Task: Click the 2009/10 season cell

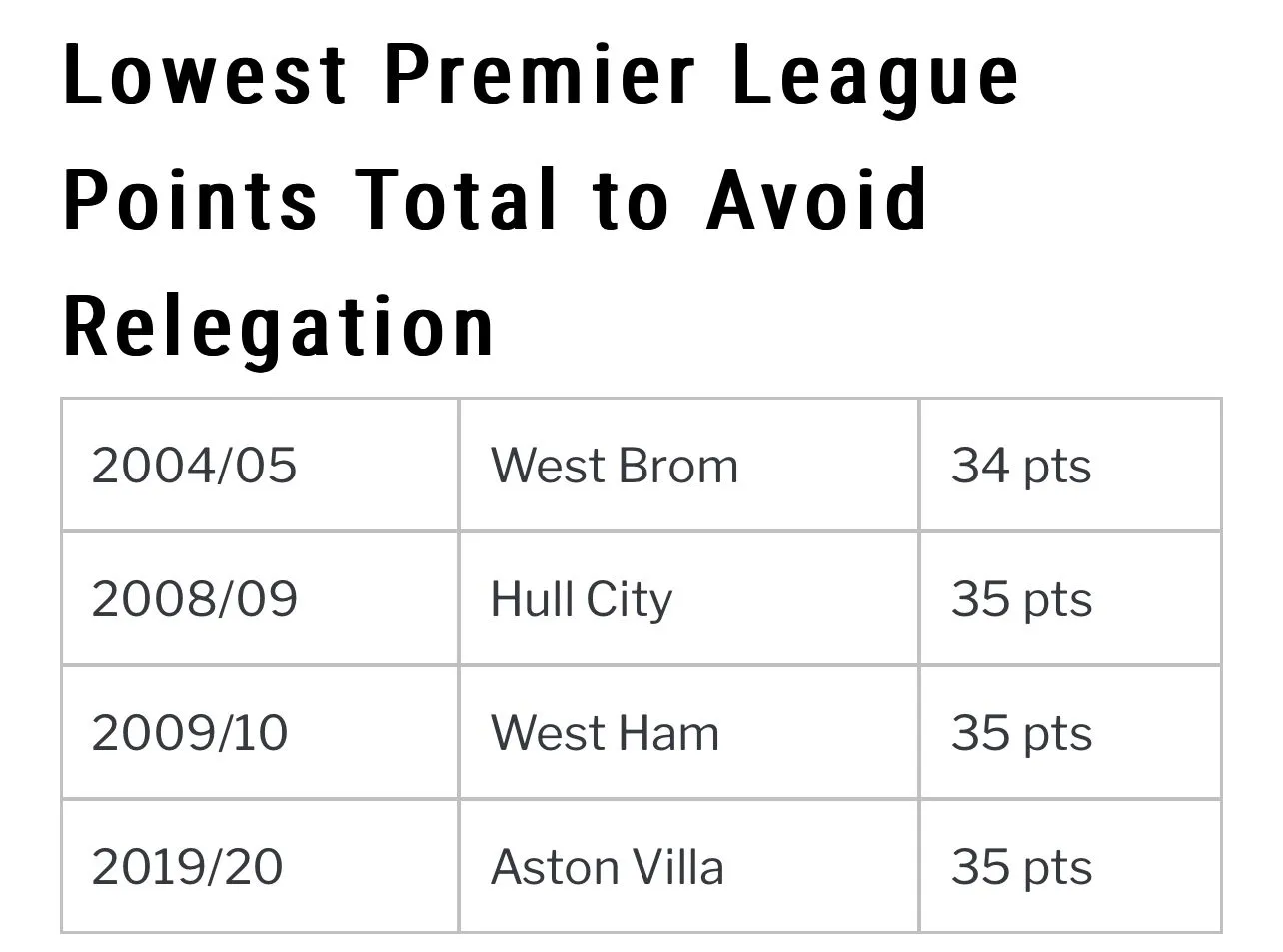Action: point(190,733)
